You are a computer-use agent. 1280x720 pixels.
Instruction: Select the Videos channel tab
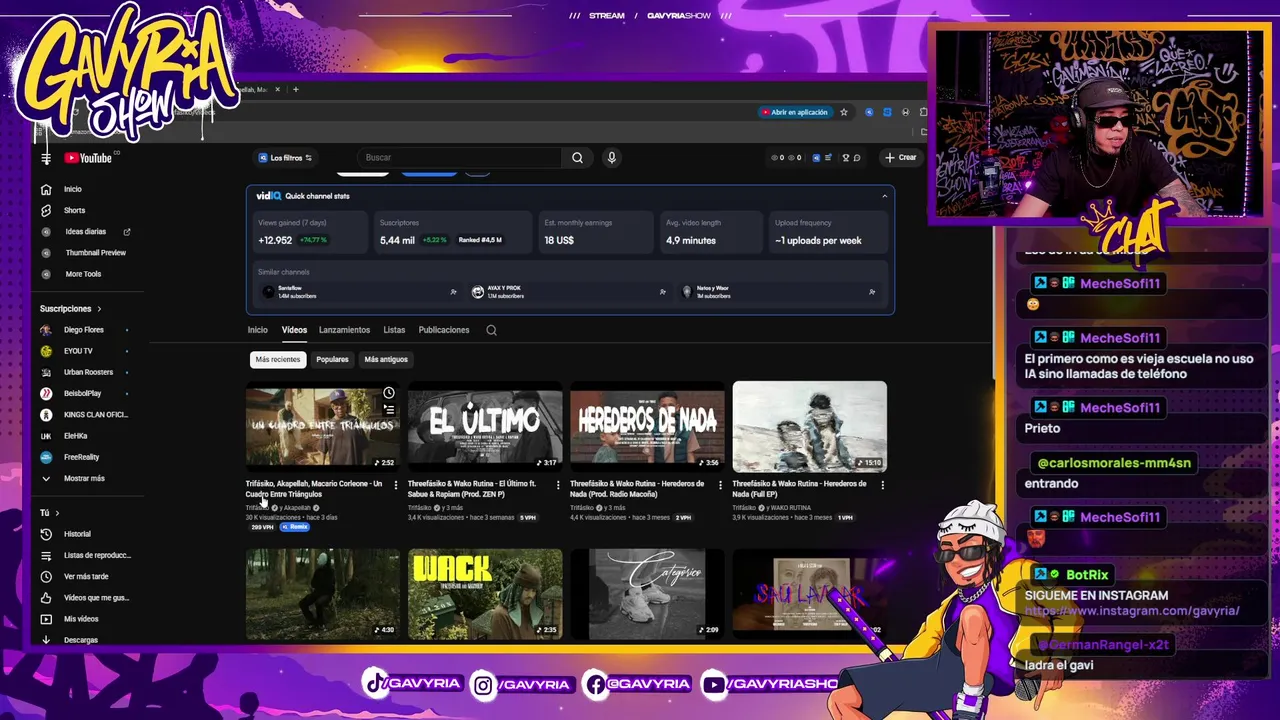pos(294,330)
